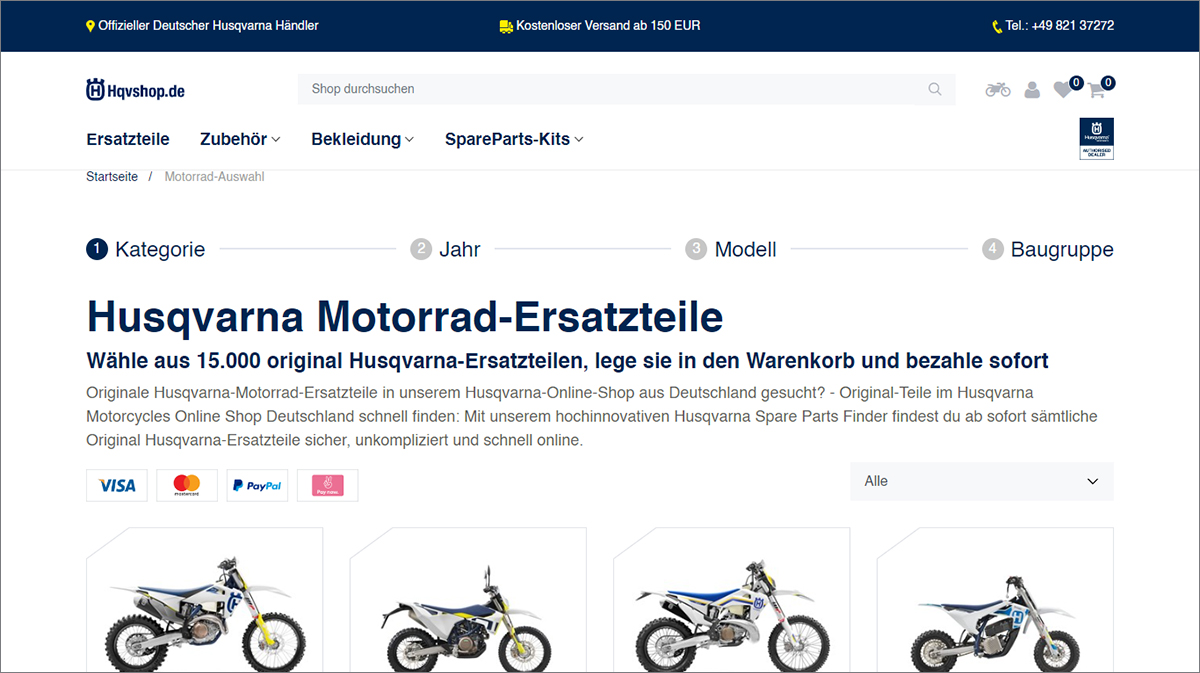Click the Husqvarna Motorrad-Ersatzteile heading
The width and height of the screenshot is (1200, 673).
(x=405, y=316)
